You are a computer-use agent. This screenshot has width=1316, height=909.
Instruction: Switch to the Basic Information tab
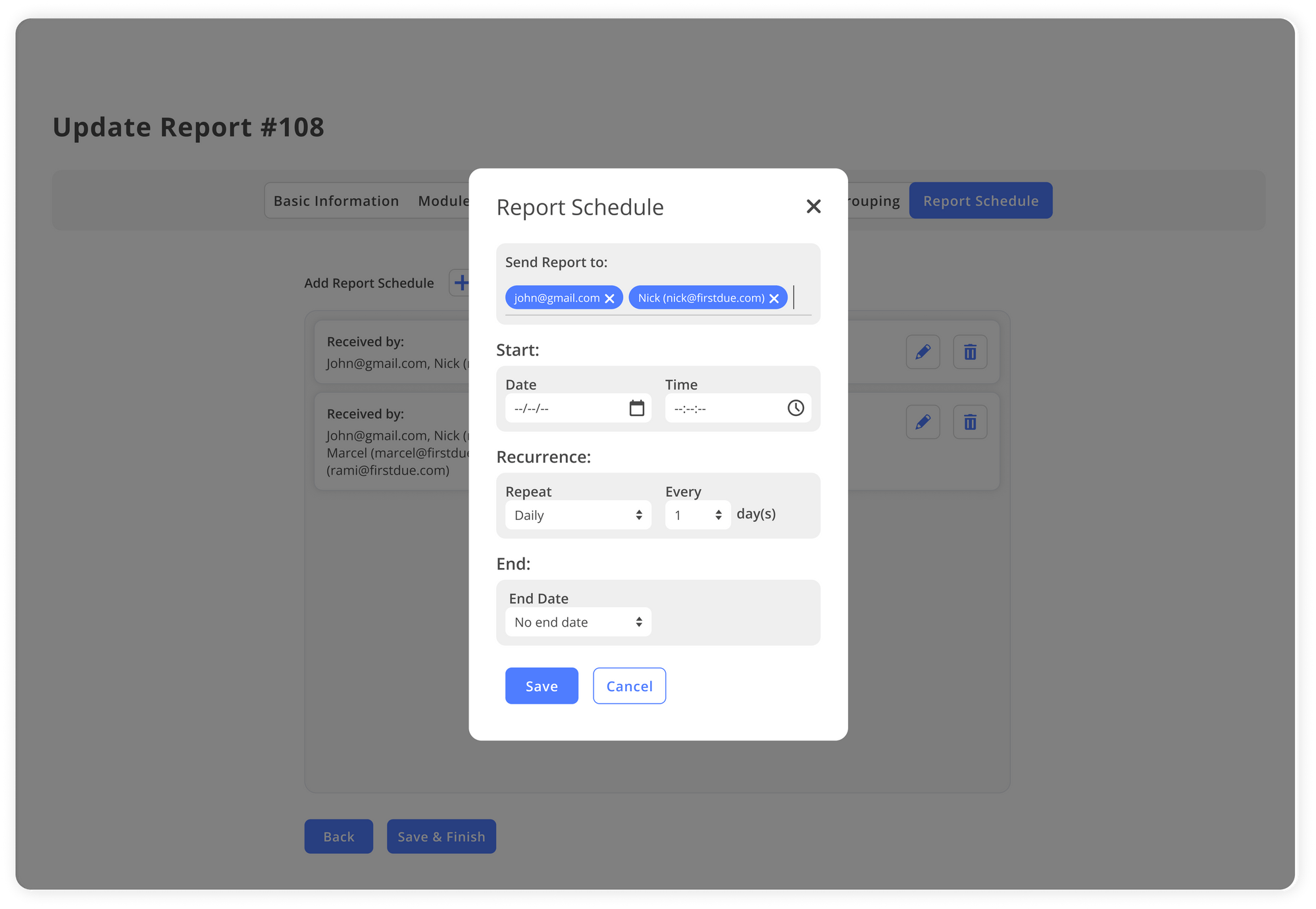[336, 200]
